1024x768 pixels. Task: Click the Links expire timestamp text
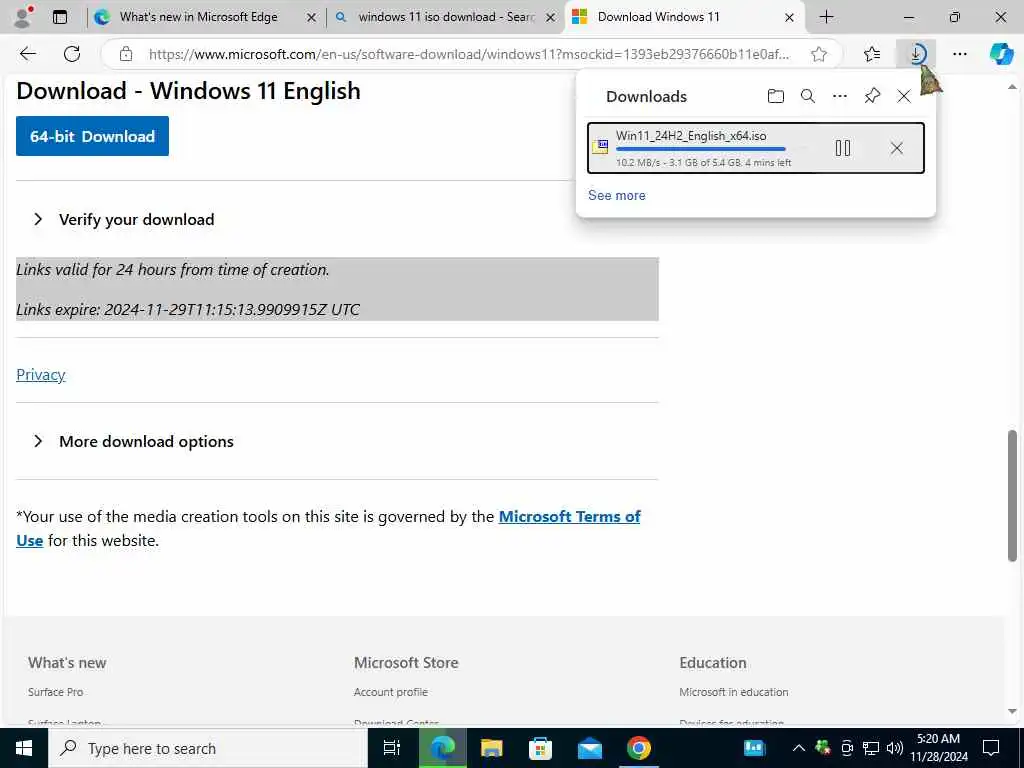tap(188, 310)
